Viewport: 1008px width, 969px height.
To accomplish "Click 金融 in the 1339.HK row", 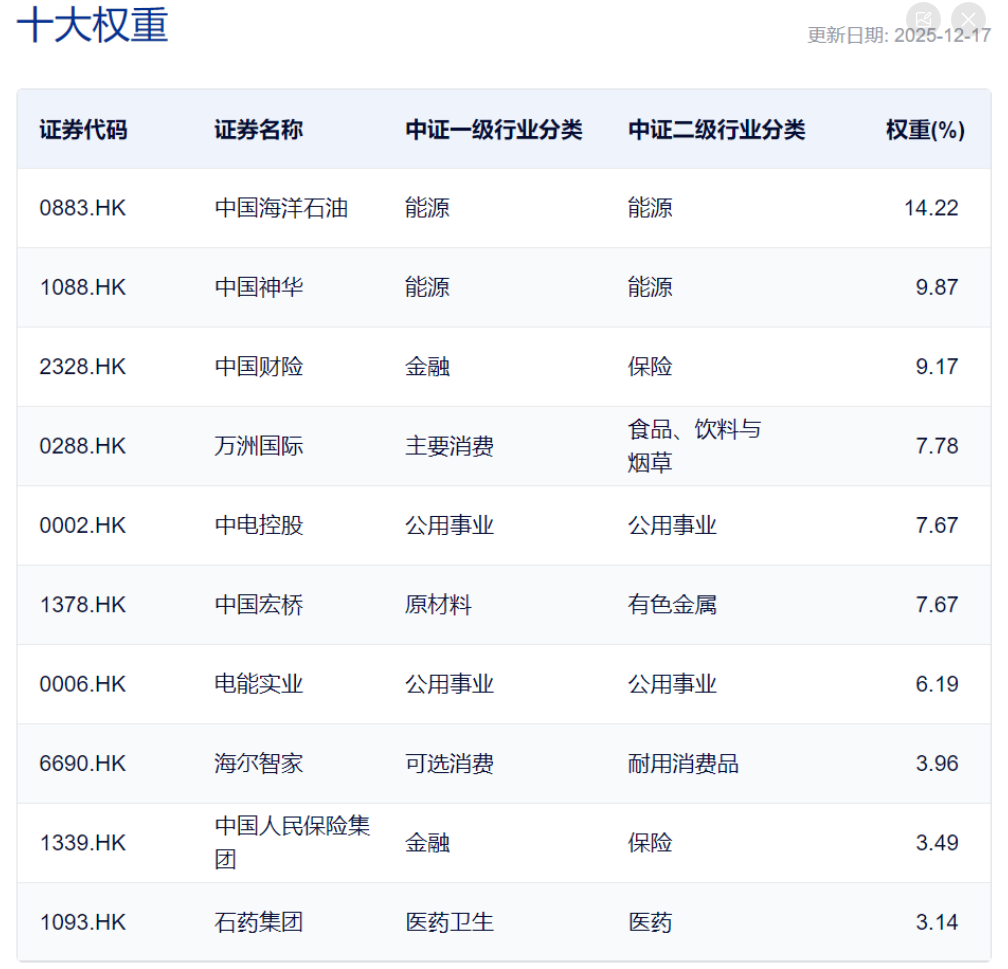I will (427, 843).
